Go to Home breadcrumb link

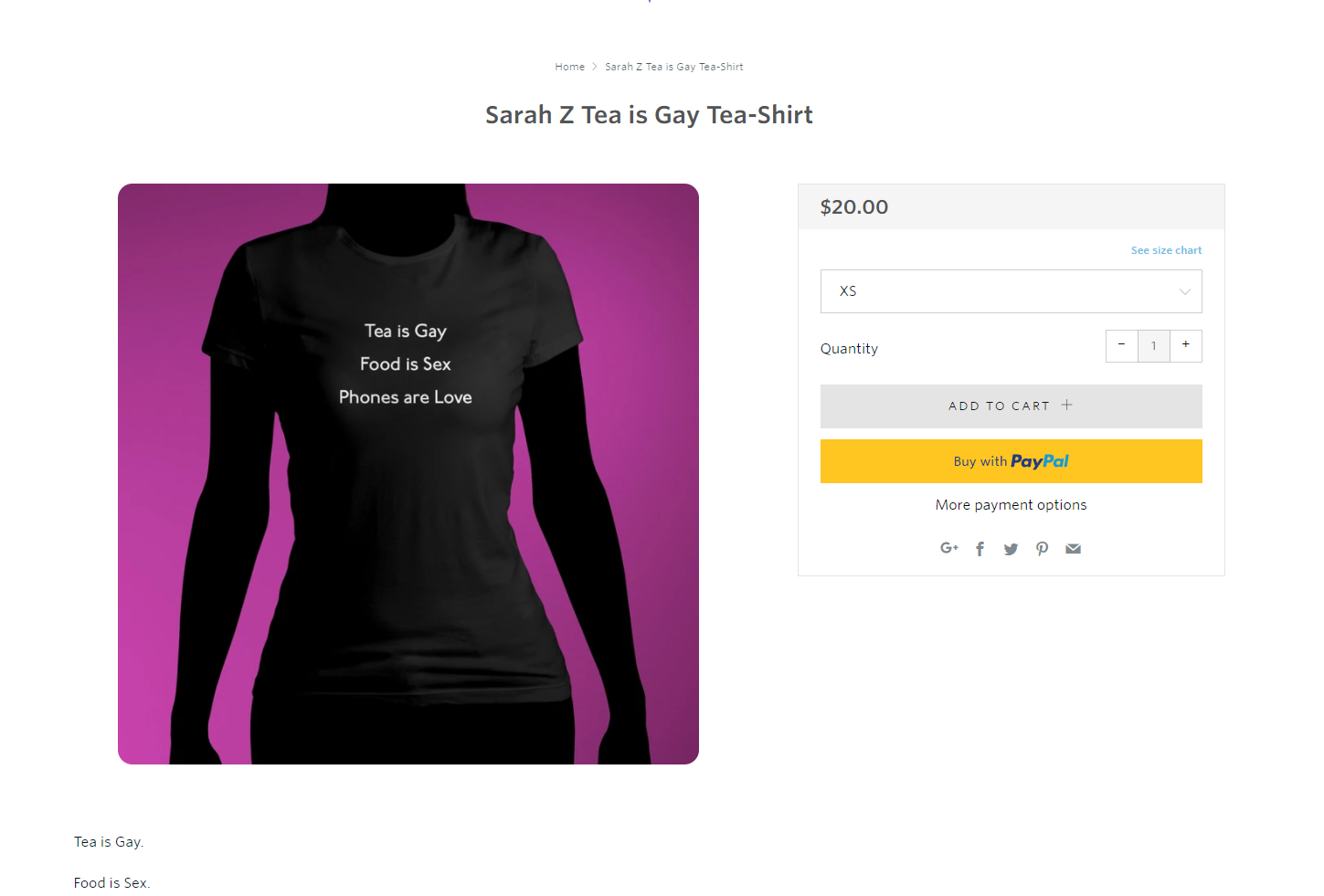click(569, 67)
